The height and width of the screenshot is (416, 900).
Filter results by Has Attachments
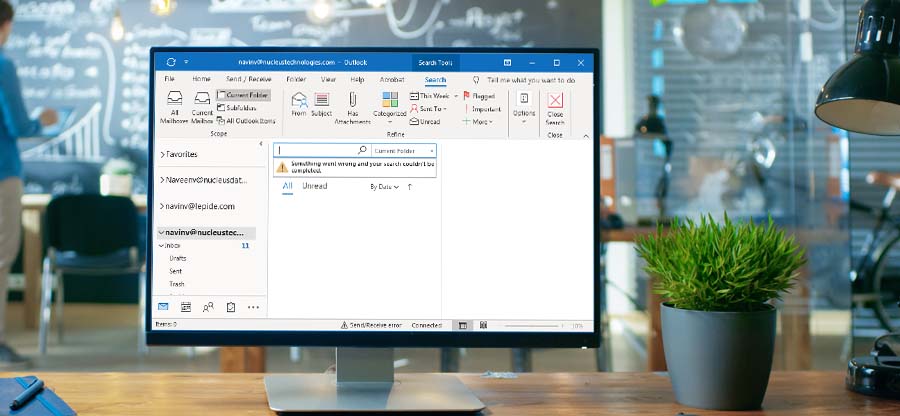(x=353, y=108)
